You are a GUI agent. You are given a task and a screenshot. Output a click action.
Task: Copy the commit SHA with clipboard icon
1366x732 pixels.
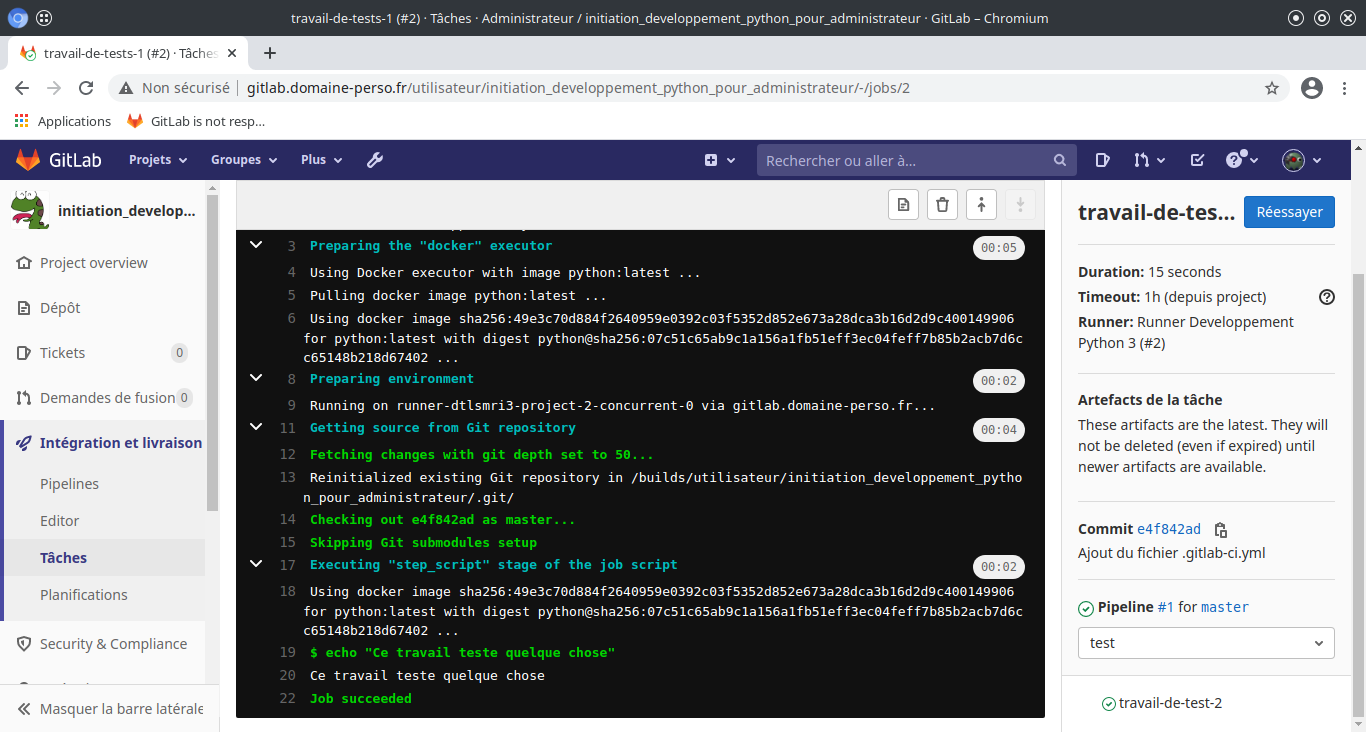pos(1220,530)
